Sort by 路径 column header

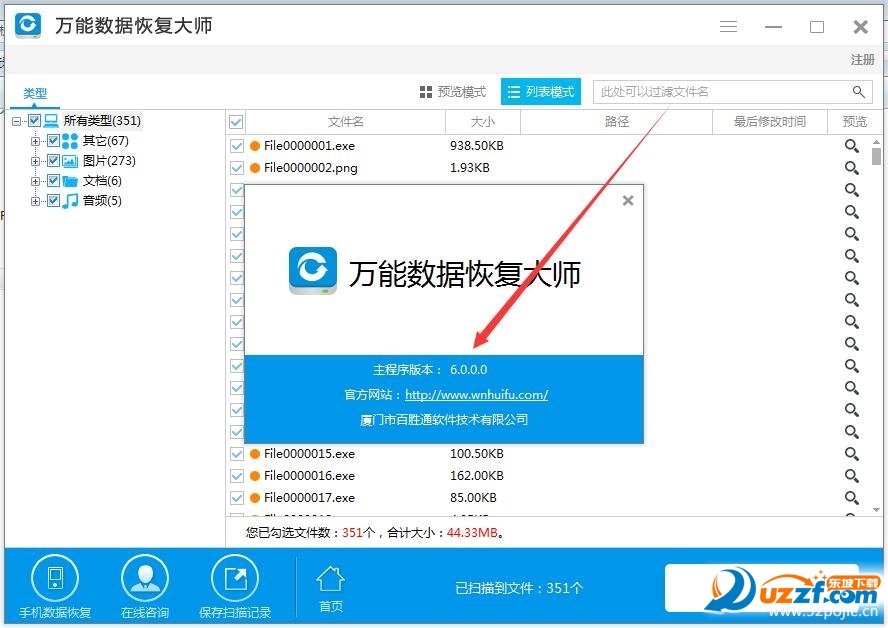616,122
